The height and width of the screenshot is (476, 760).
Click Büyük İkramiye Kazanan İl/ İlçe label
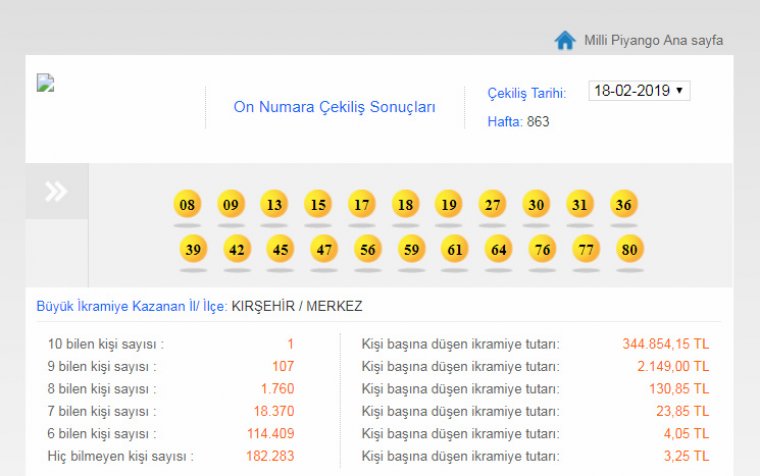coord(132,306)
